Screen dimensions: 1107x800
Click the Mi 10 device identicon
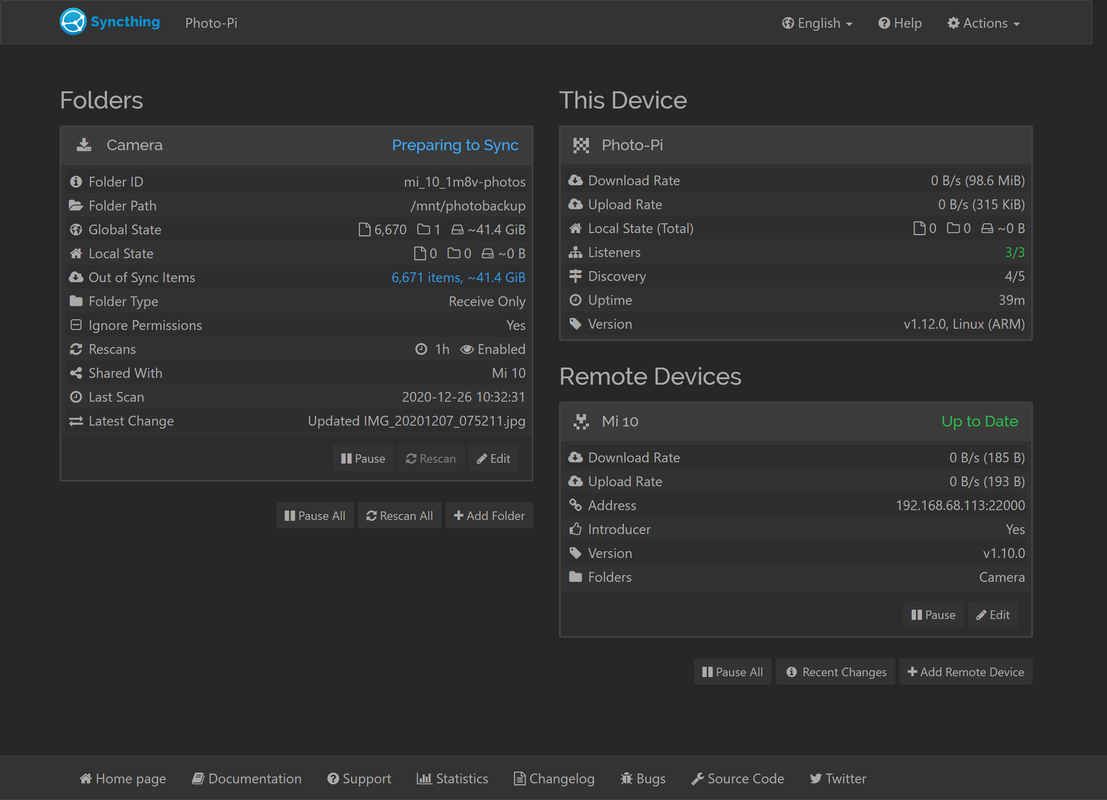pos(581,422)
